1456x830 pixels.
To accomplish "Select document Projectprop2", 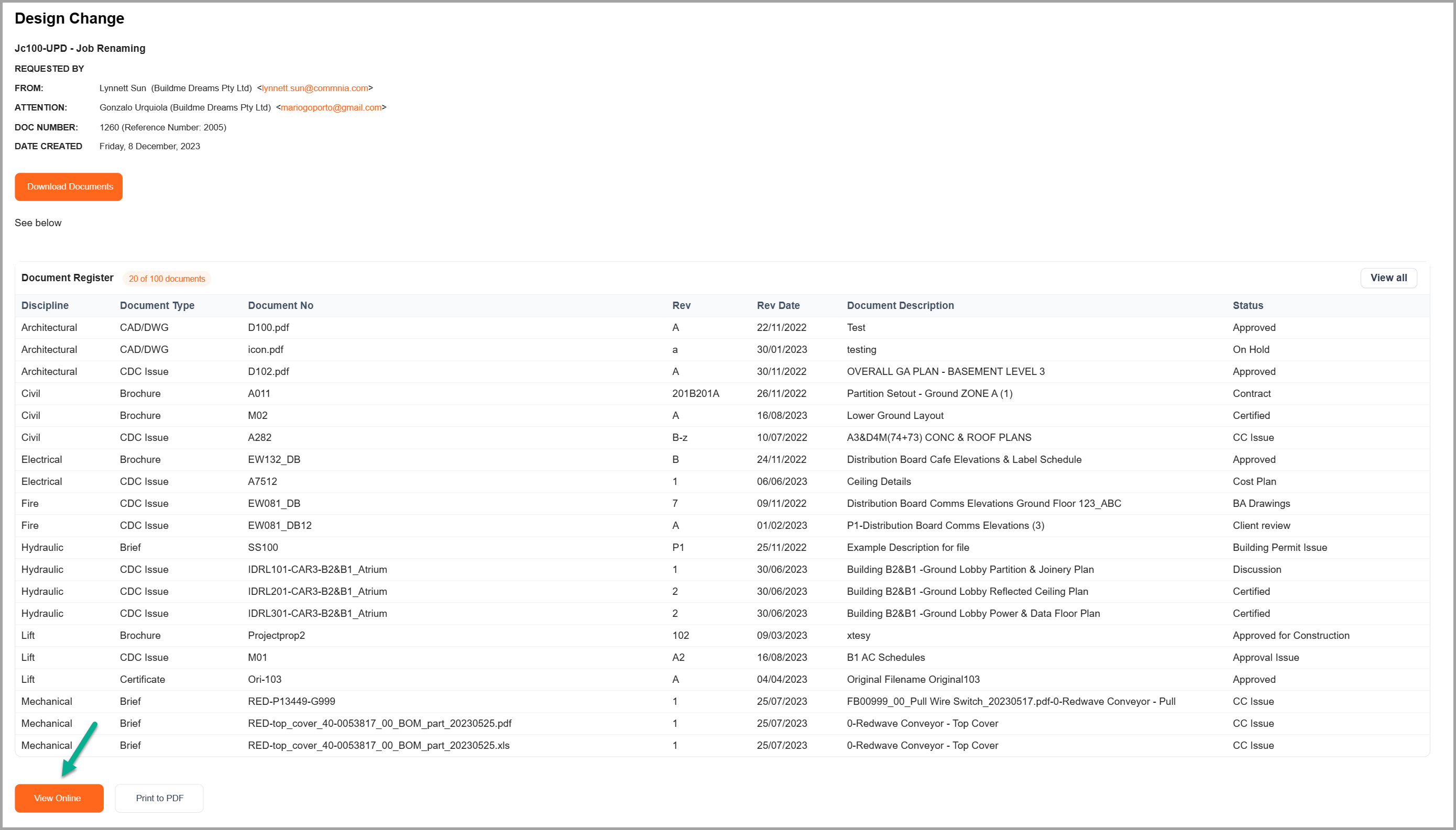I will coord(276,636).
